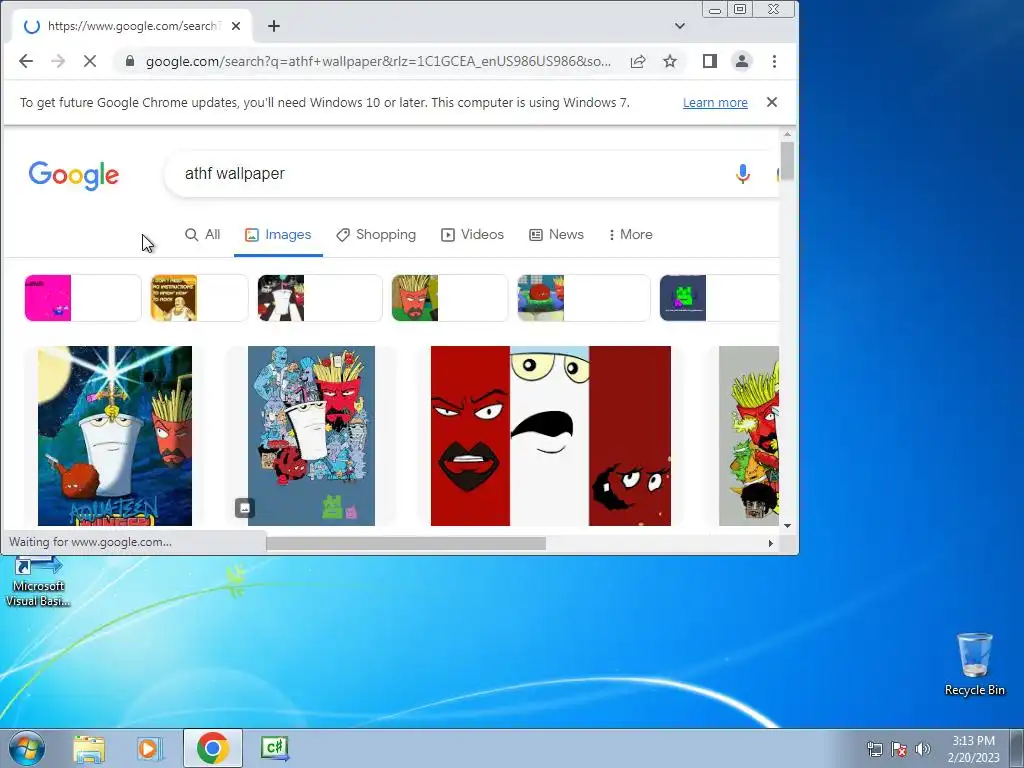
Task: Open a new tab with plus icon
Action: 274,26
